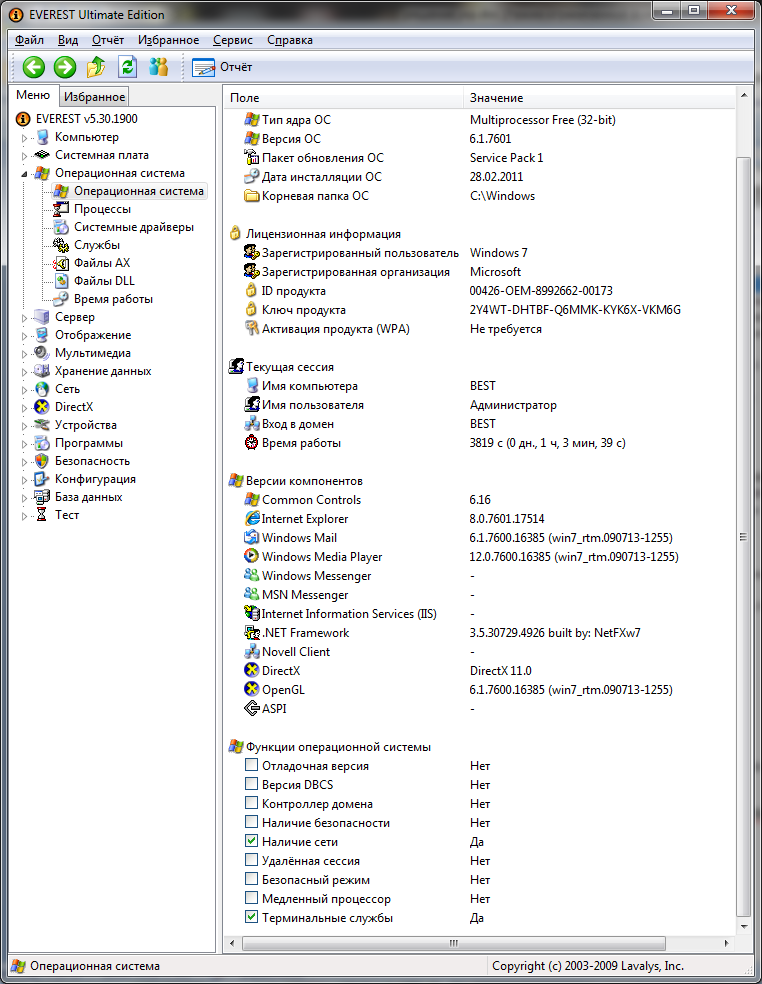Screen dimensions: 762x984
Task: Click the Безопасность shield icon
Action: point(42,461)
